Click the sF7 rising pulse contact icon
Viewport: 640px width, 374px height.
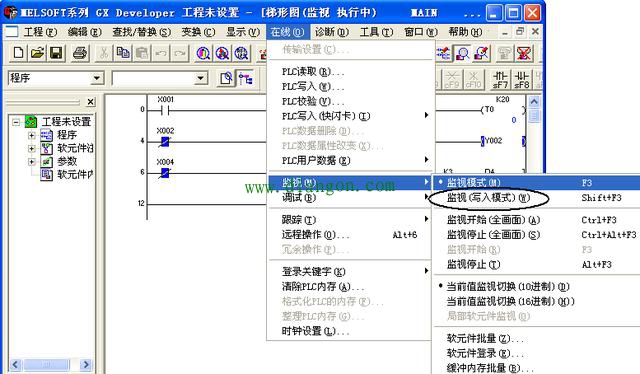point(500,79)
